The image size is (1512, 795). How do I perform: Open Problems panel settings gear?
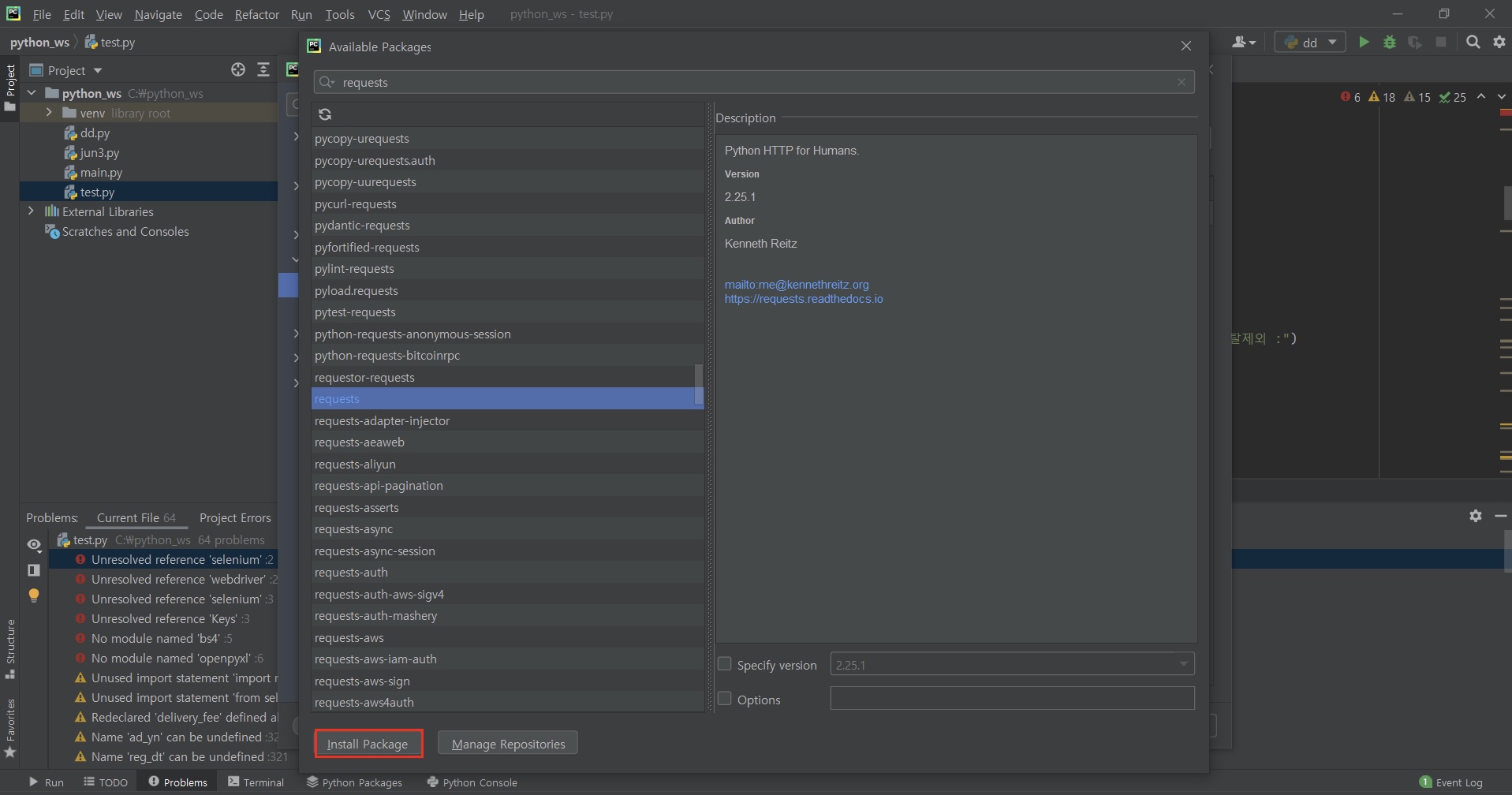tap(1476, 516)
